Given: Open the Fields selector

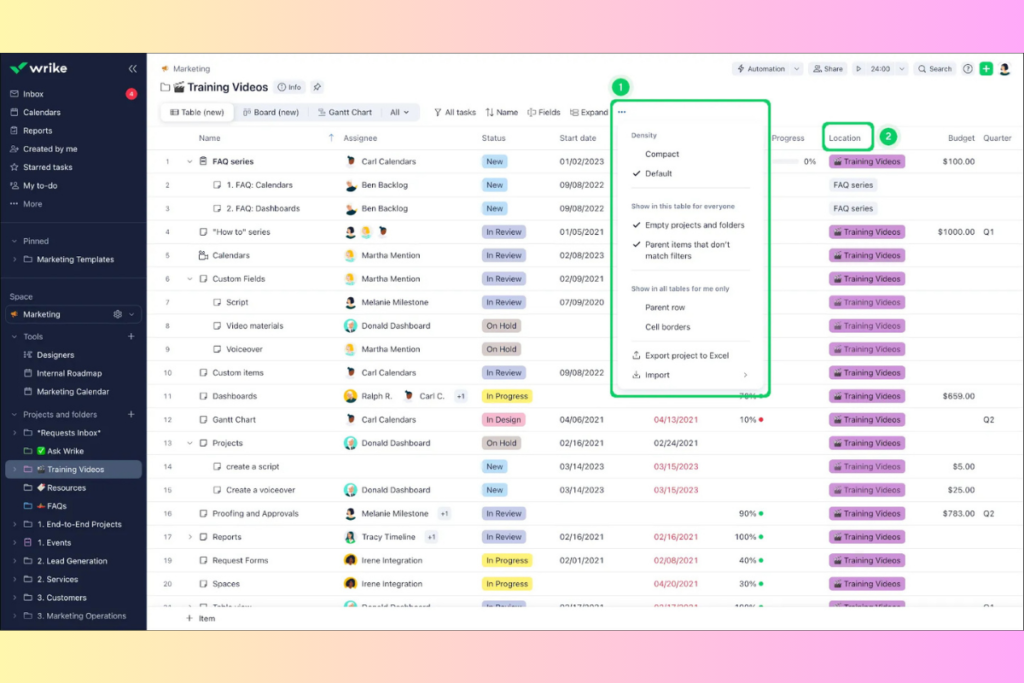Looking at the screenshot, I should [544, 112].
